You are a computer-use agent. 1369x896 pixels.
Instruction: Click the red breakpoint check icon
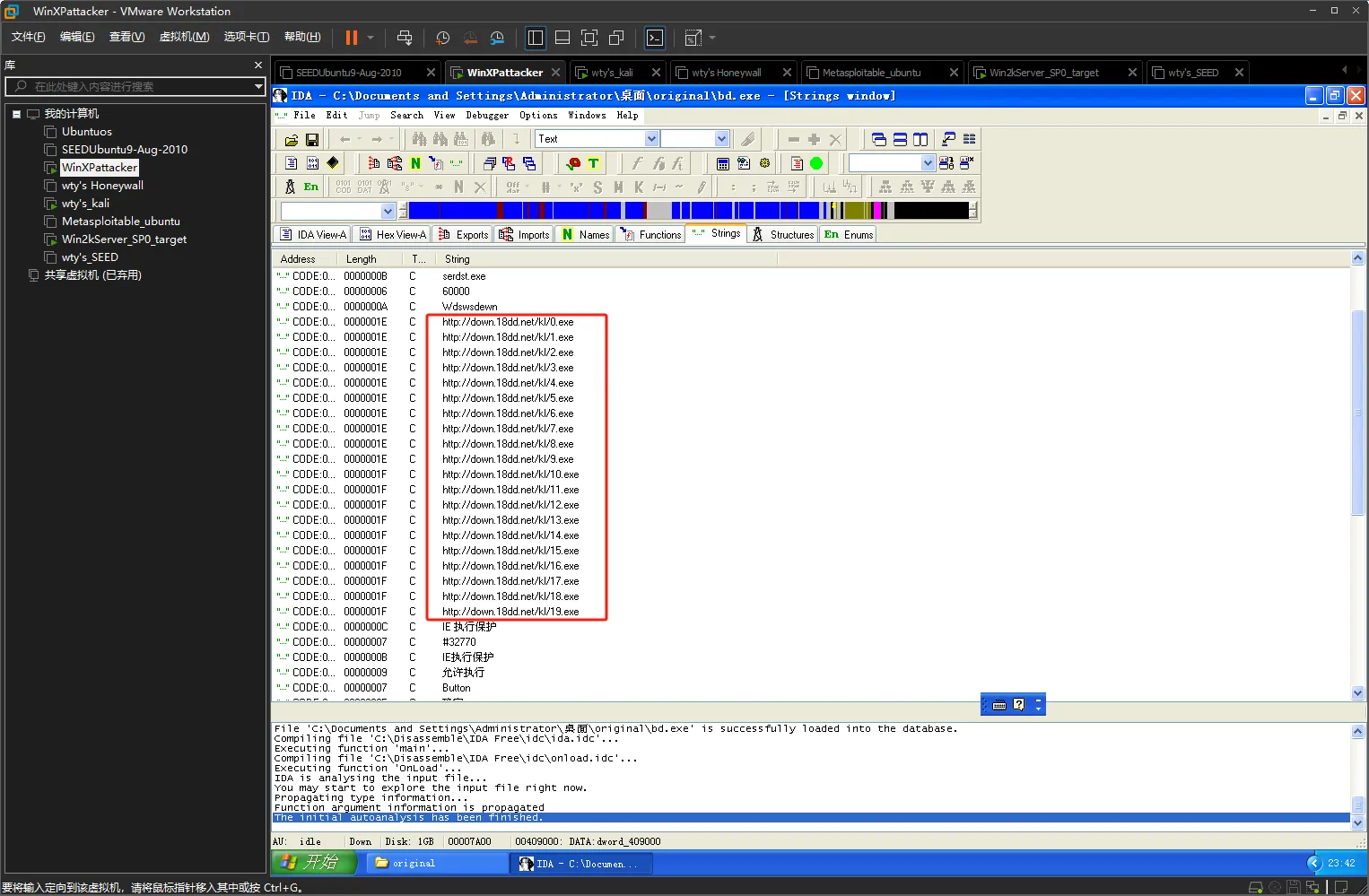tap(573, 163)
